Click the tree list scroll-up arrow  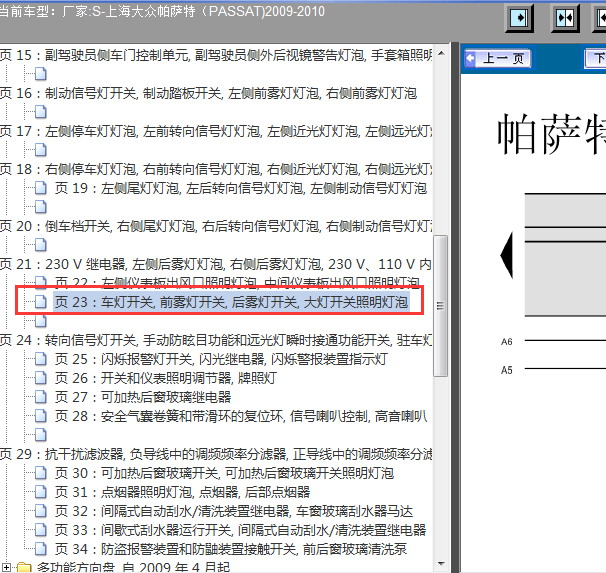click(441, 53)
